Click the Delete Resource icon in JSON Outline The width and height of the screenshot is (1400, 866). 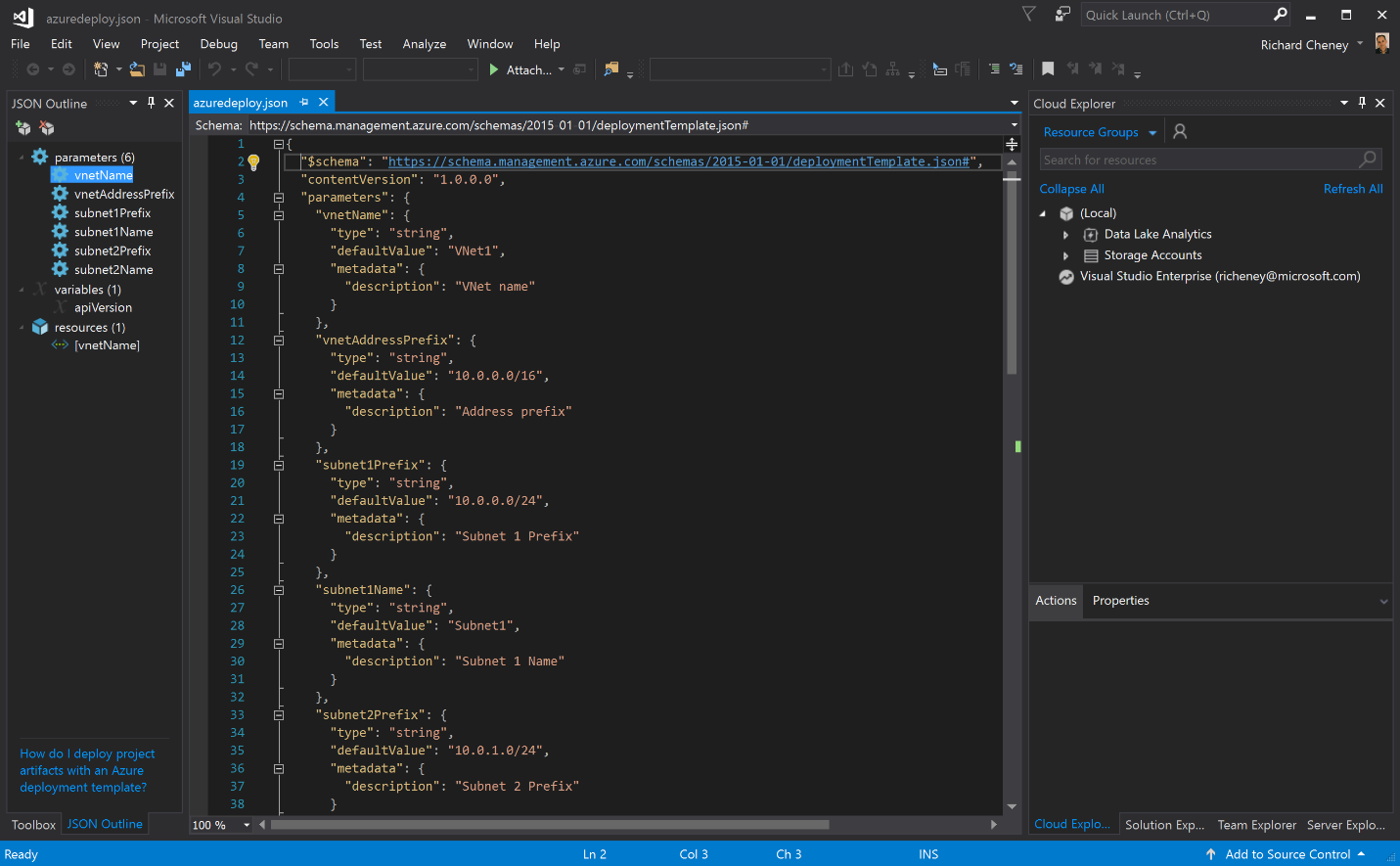(x=47, y=128)
